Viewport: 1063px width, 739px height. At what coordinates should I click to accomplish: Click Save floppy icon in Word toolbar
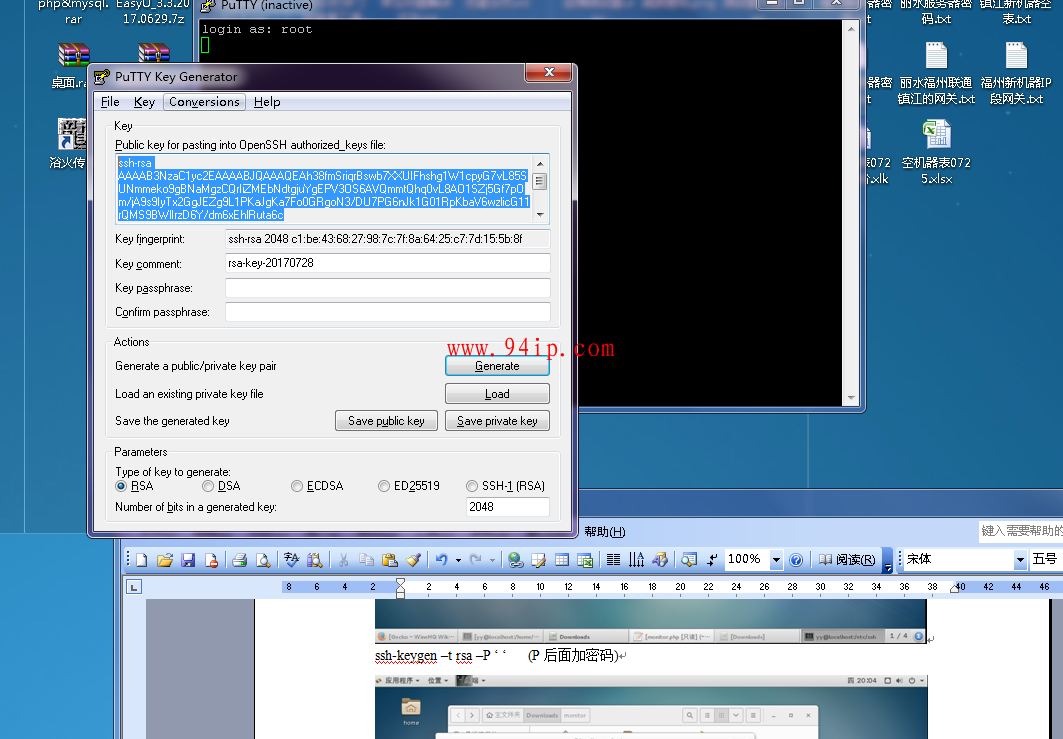pos(188,560)
